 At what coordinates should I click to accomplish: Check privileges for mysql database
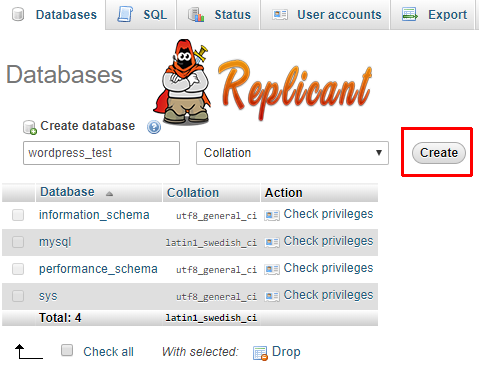pos(328,241)
